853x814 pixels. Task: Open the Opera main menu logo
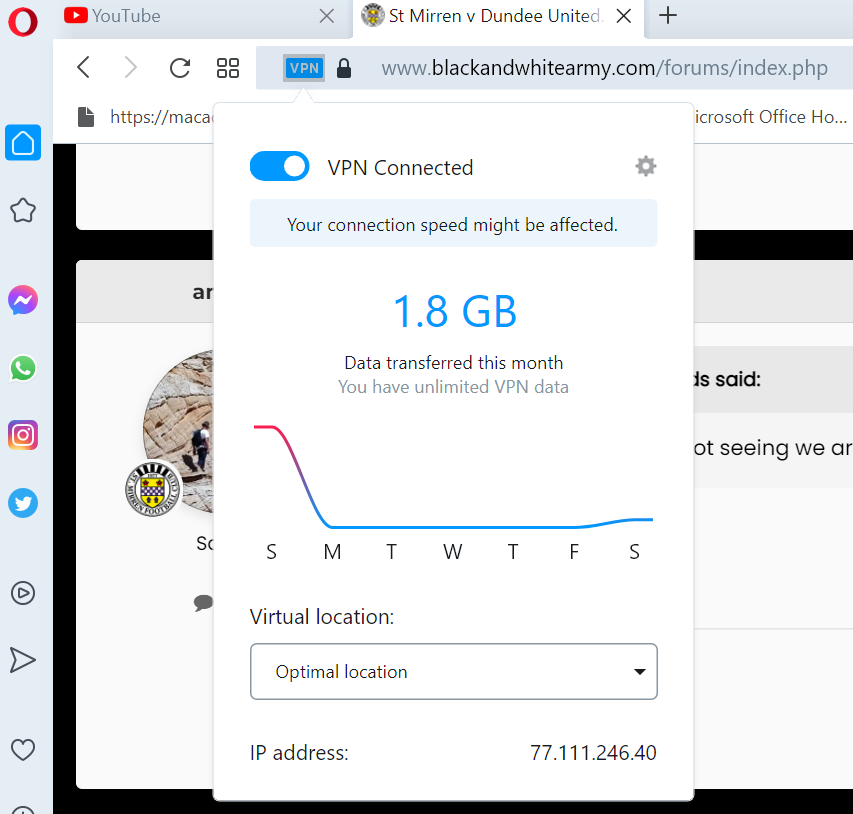click(x=23, y=22)
